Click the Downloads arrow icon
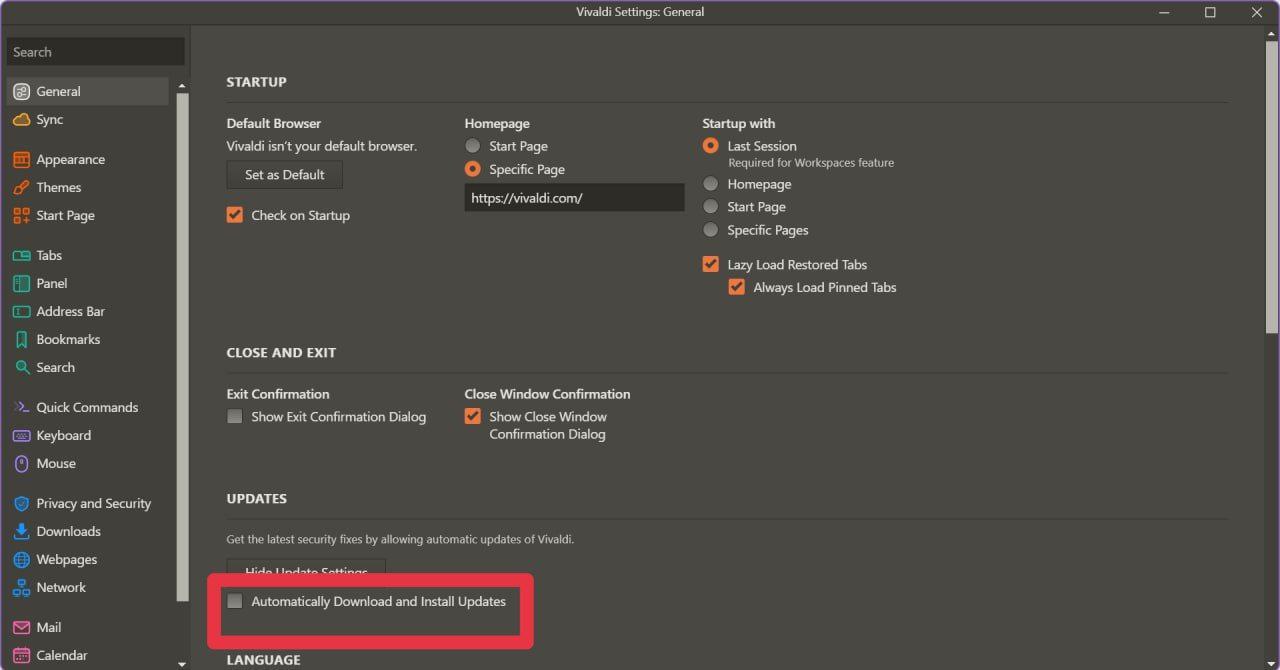This screenshot has width=1280, height=670. (21, 531)
